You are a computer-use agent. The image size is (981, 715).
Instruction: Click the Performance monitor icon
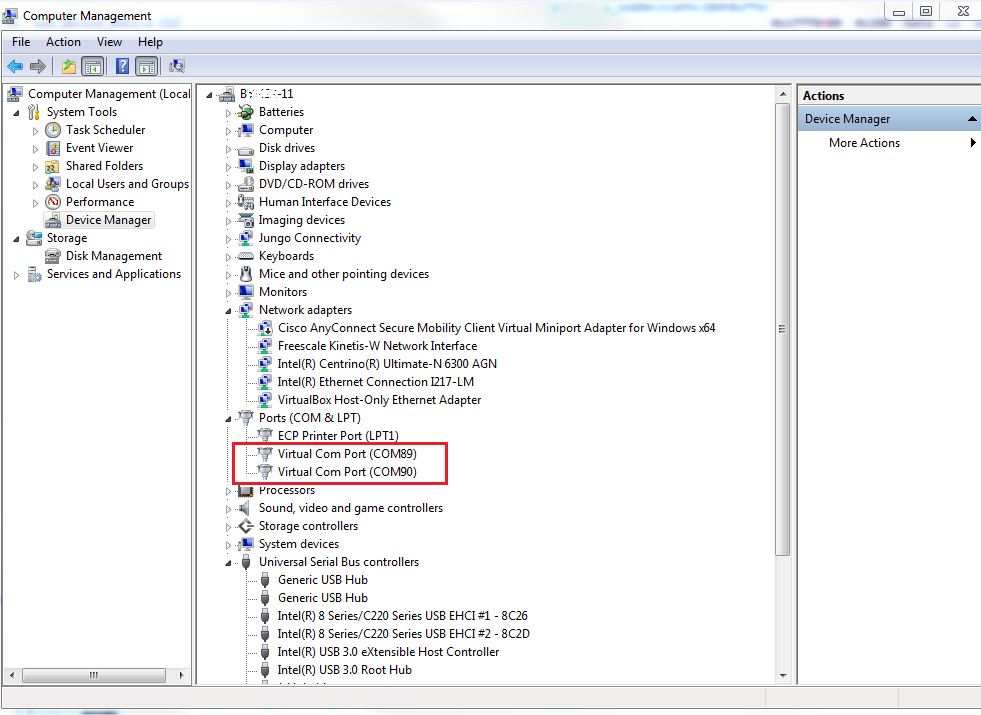pyautogui.click(x=53, y=202)
